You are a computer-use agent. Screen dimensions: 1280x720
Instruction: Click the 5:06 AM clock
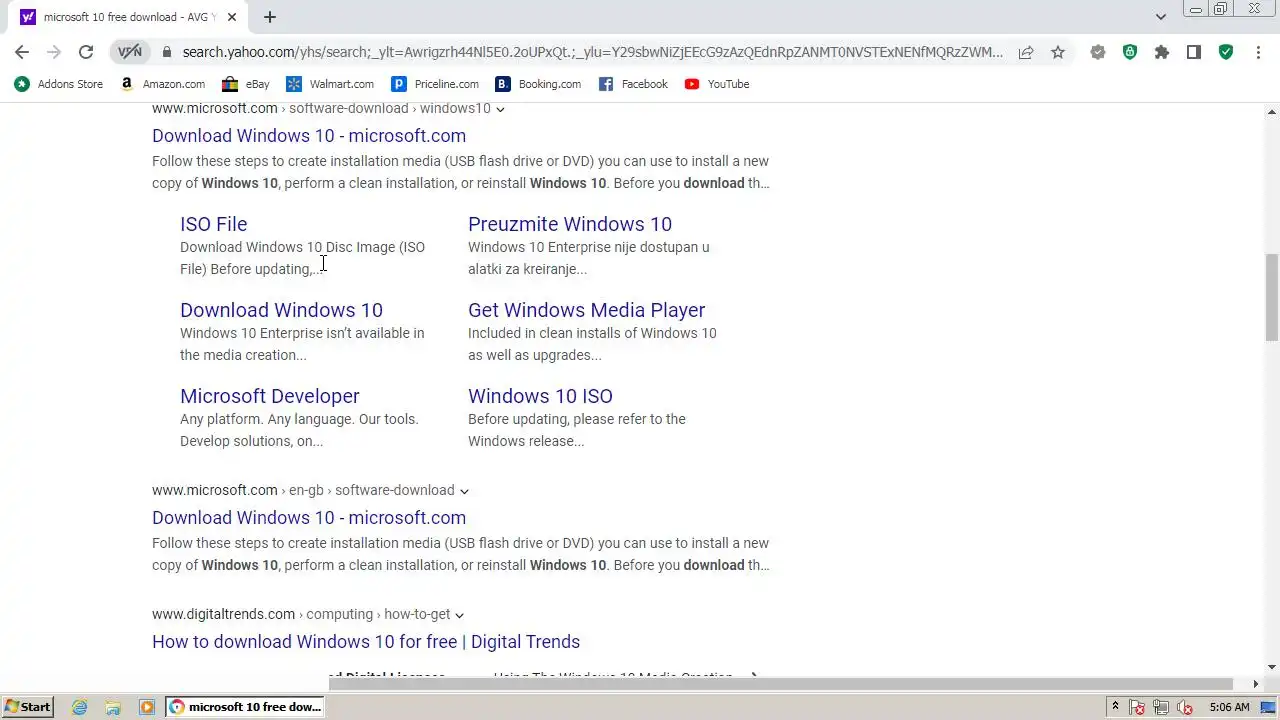[x=1229, y=707]
